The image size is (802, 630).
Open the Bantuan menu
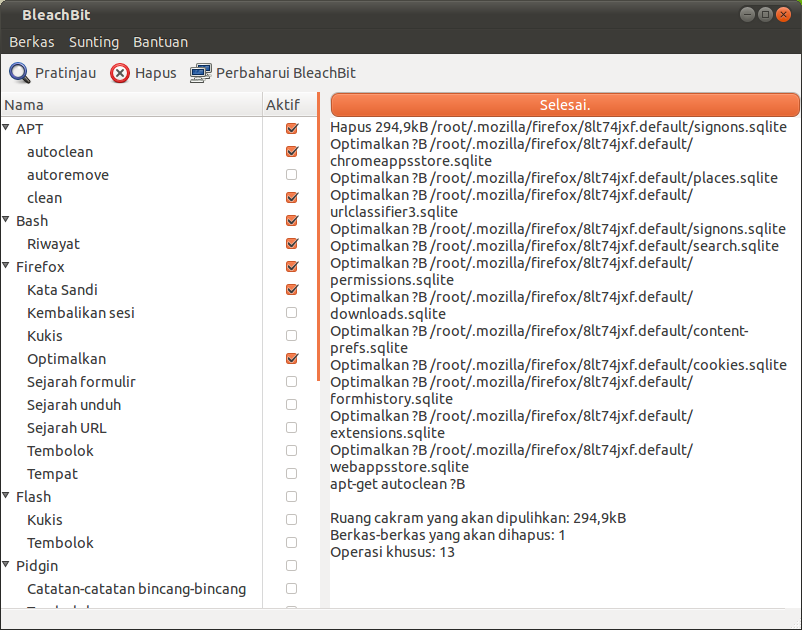pyautogui.click(x=161, y=42)
